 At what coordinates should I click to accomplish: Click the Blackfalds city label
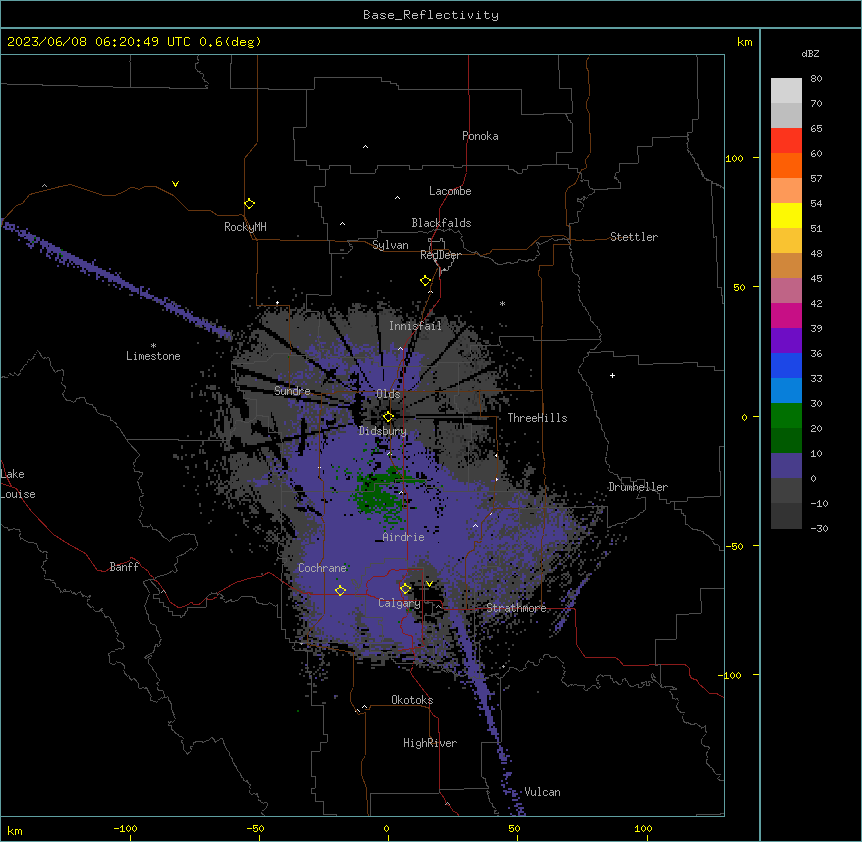(x=441, y=223)
